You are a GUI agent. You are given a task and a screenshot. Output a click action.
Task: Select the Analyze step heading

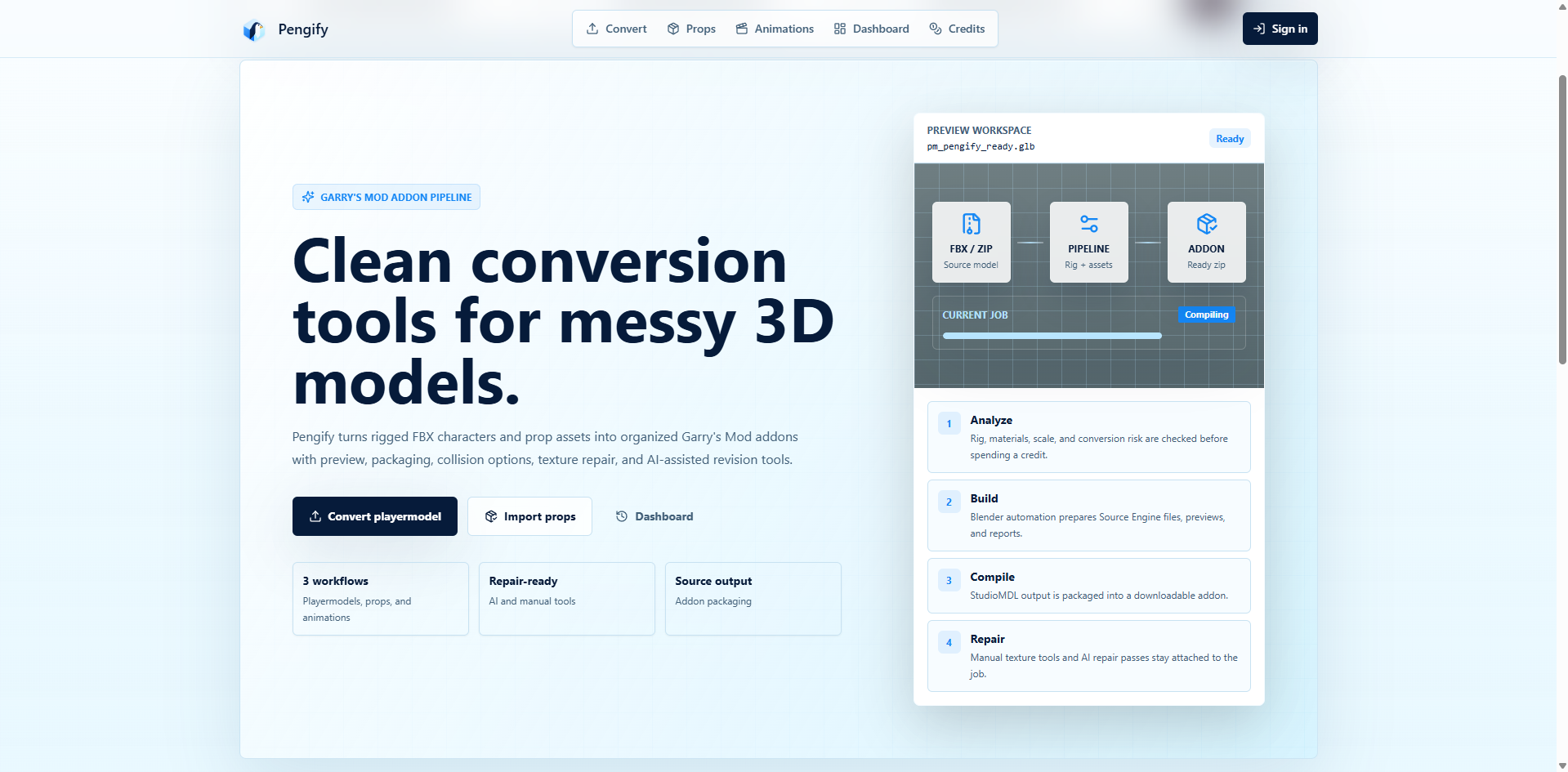991,420
